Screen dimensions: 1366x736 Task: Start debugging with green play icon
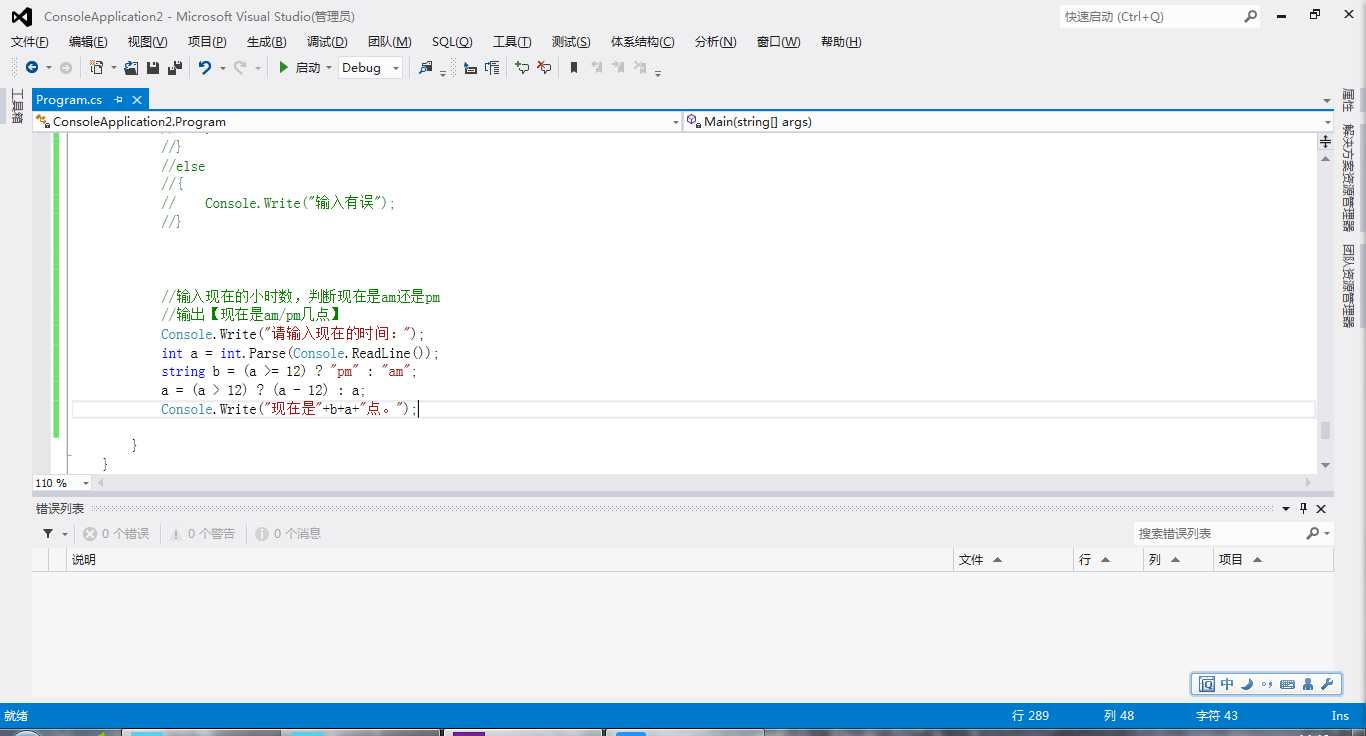(x=284, y=68)
